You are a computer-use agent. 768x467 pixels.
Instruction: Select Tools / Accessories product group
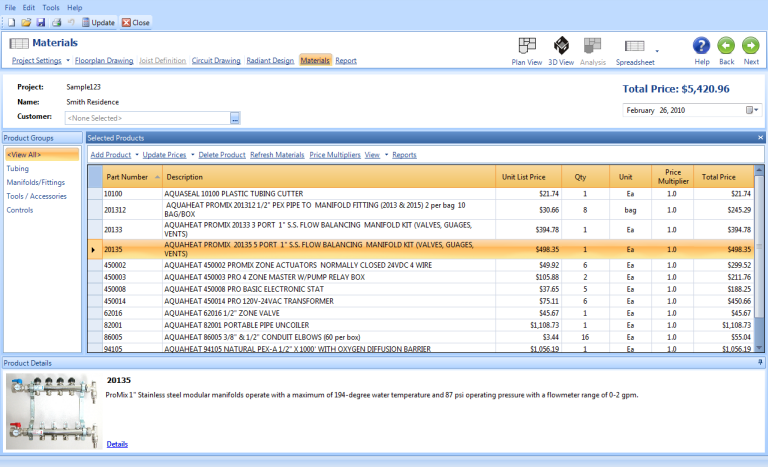[36, 196]
